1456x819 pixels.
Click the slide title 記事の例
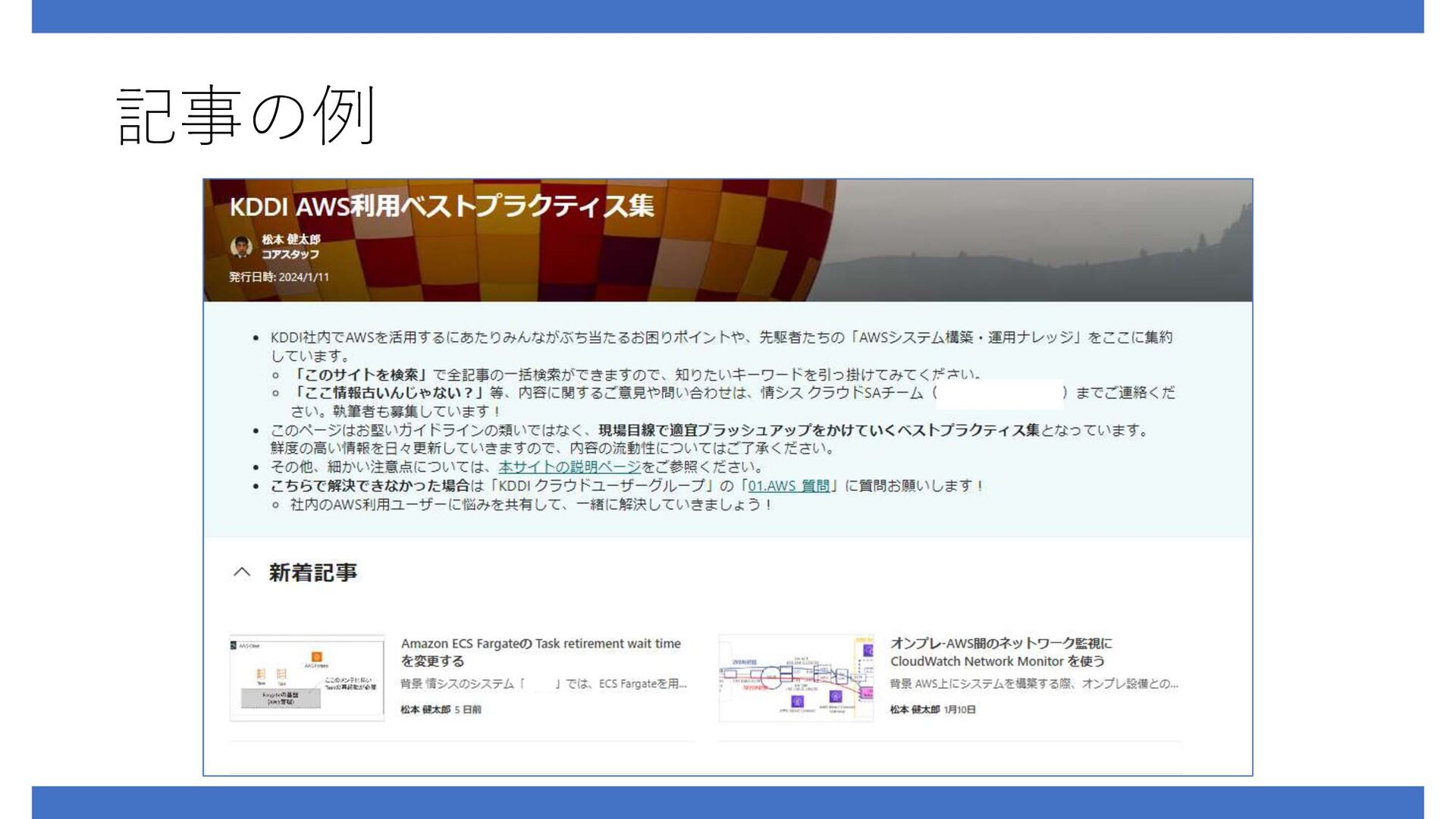tap(246, 115)
